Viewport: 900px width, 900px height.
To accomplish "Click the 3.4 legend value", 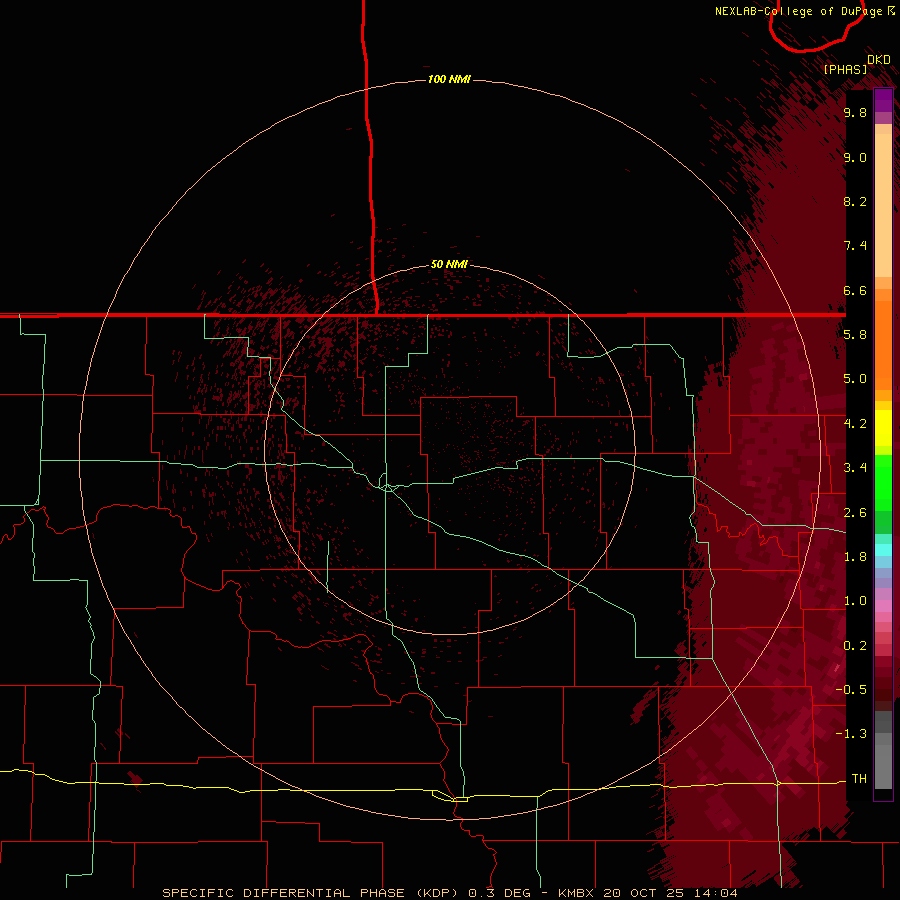I will (855, 468).
